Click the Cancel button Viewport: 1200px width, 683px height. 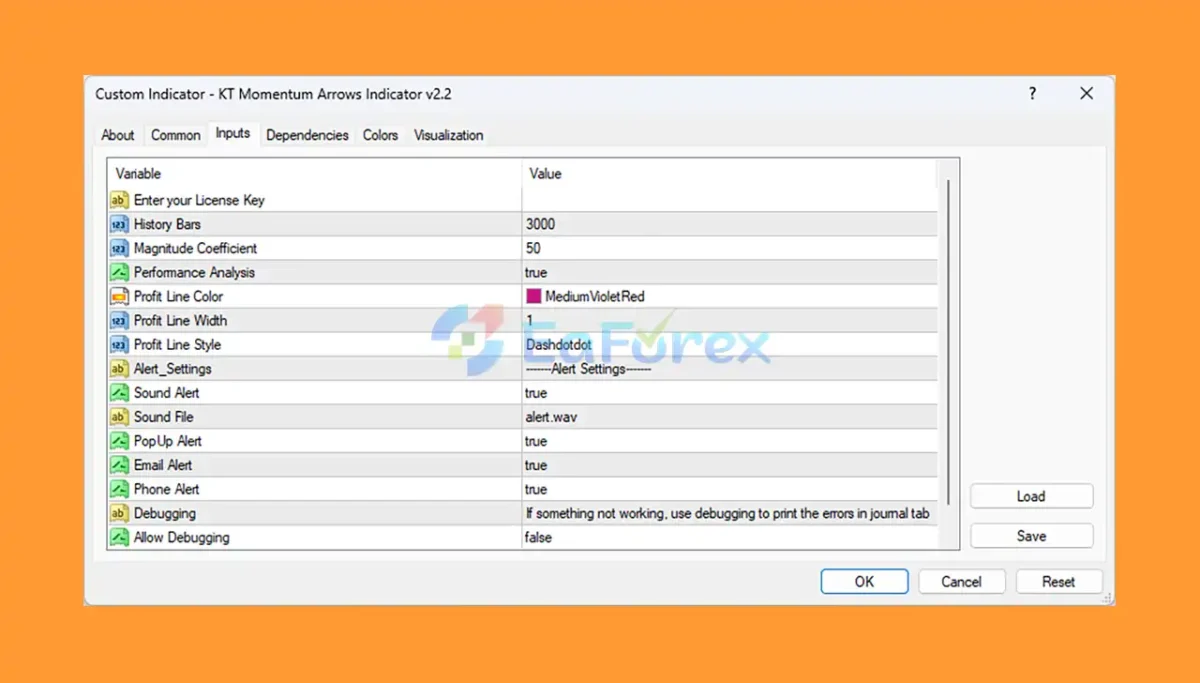[x=961, y=581]
